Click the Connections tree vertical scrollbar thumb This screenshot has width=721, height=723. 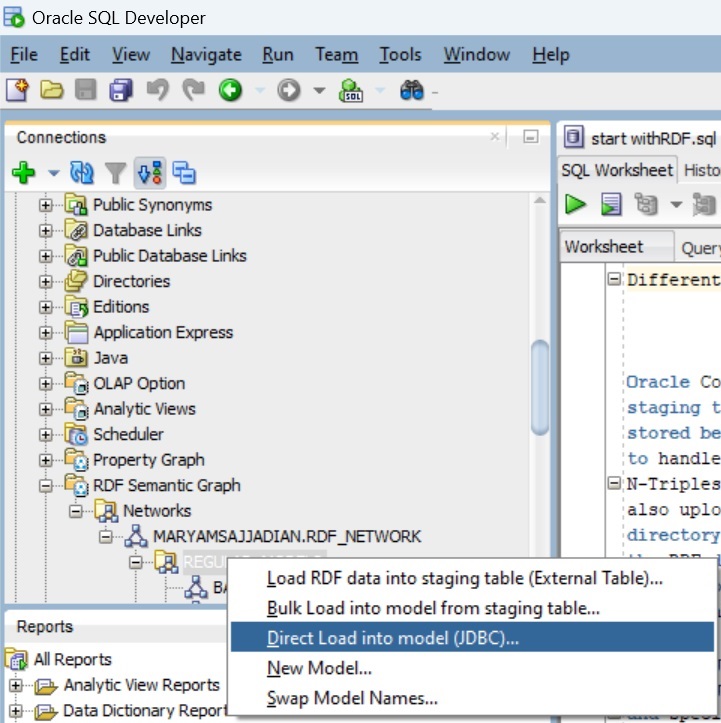tap(539, 387)
